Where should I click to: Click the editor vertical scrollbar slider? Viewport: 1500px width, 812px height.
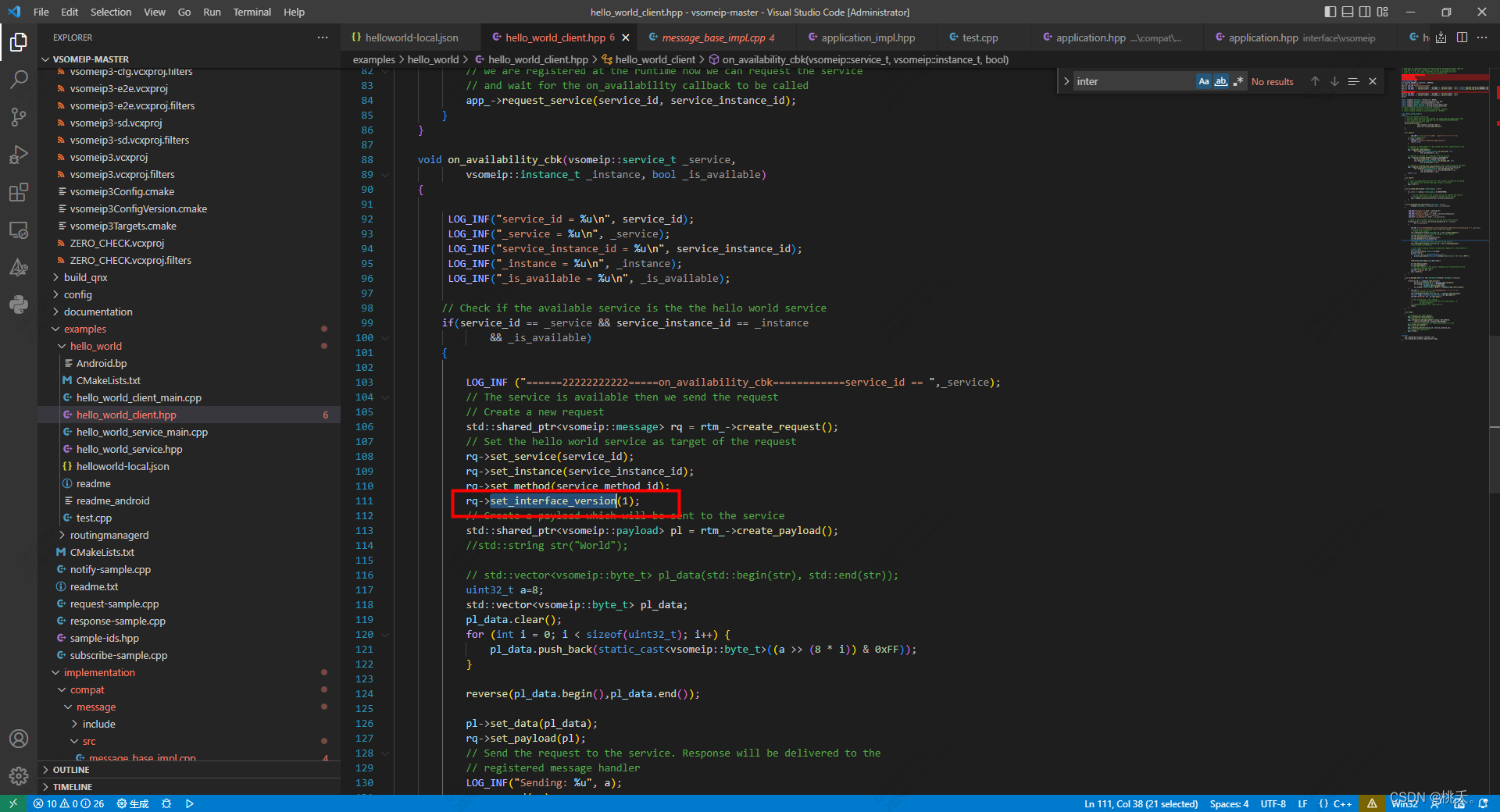click(1495, 415)
